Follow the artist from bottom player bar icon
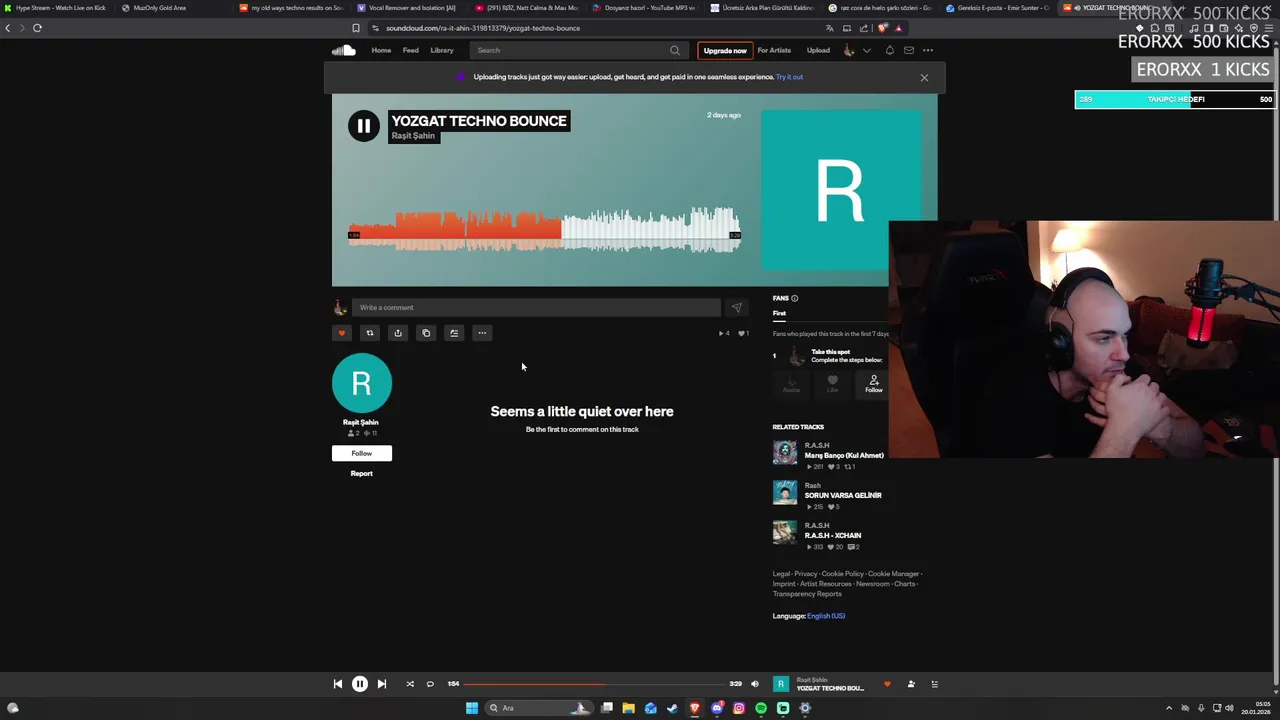This screenshot has width=1280, height=720. pyautogui.click(x=911, y=684)
